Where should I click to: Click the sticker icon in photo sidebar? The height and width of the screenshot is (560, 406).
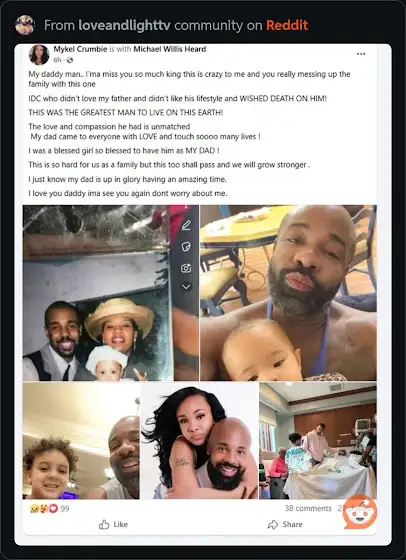186,246
